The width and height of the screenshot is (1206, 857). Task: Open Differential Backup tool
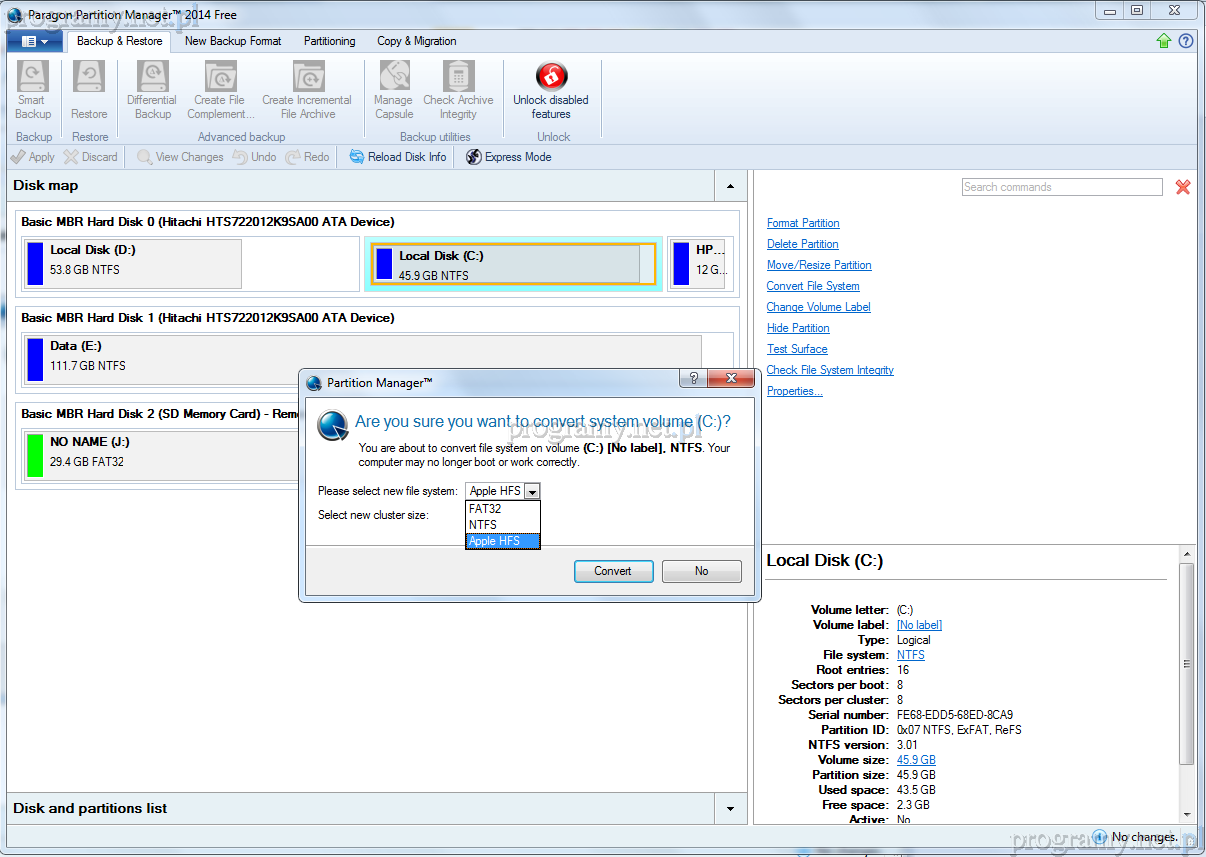[x=152, y=77]
